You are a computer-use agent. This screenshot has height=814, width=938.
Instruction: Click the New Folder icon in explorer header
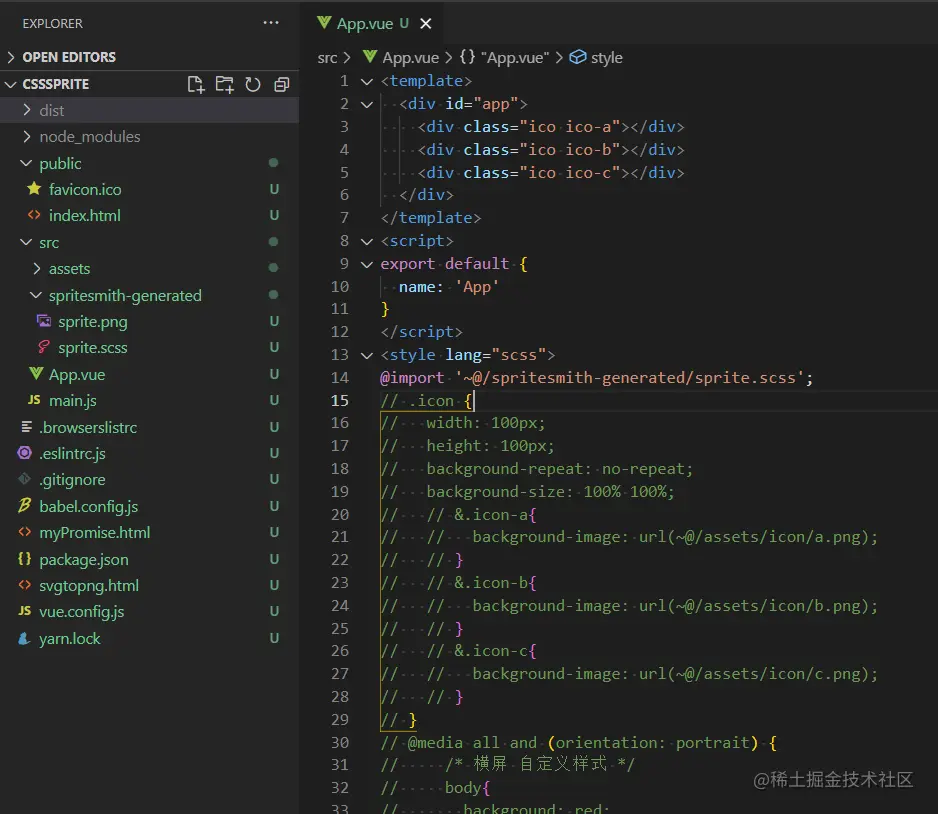224,84
